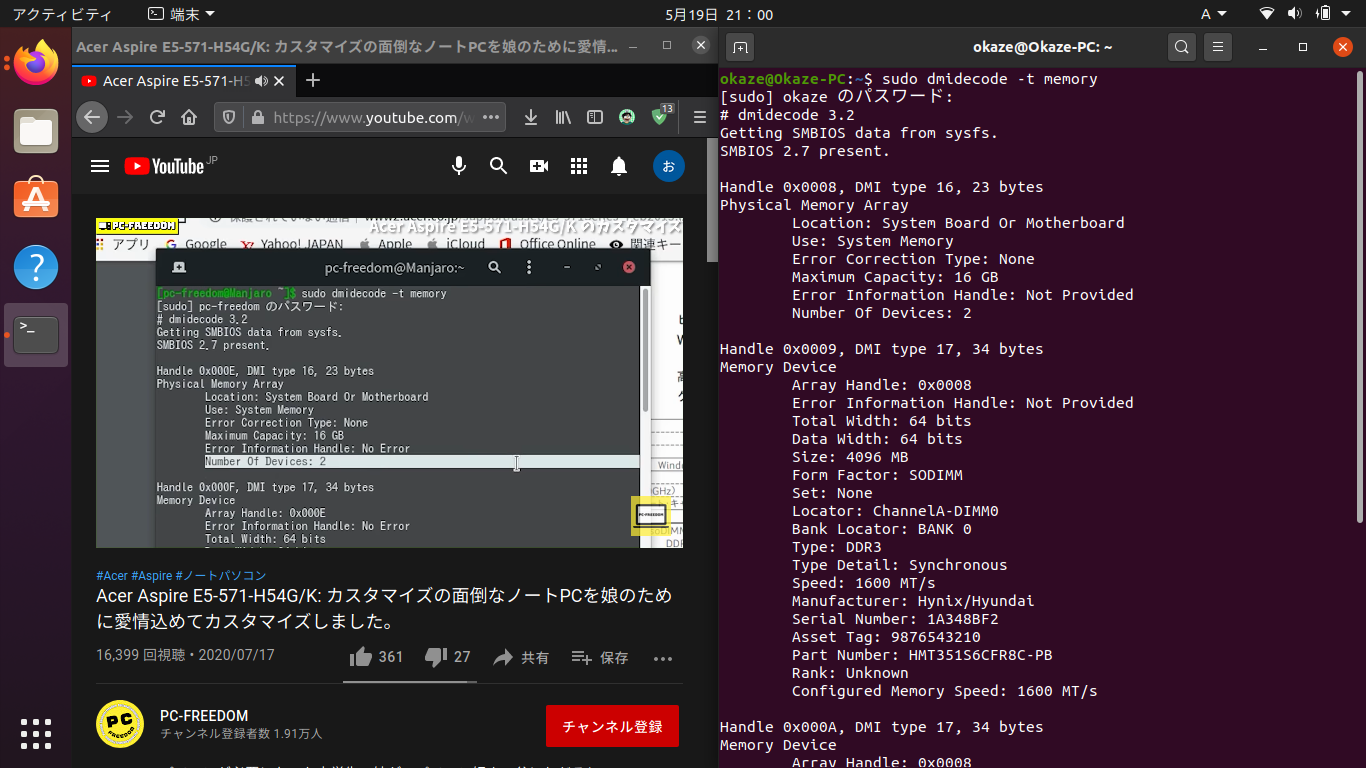Click the red チャンネル登録 subscribe button
The image size is (1366, 768).
pos(612,726)
